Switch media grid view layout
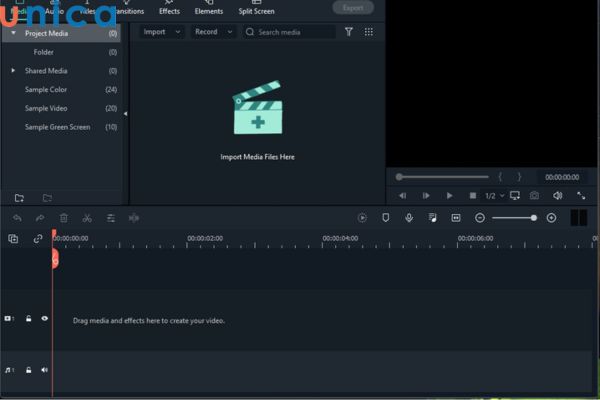The image size is (600, 400). click(x=368, y=32)
